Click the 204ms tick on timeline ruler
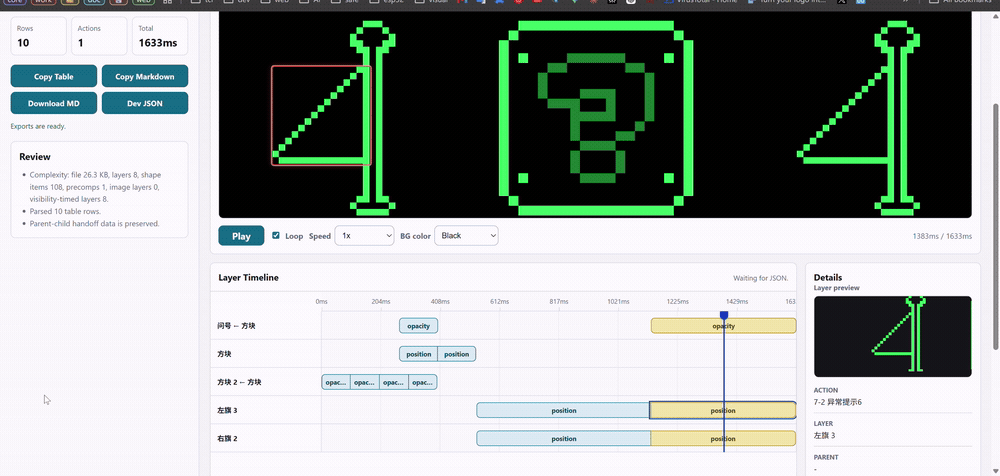Screen dimensions: 1000x476 pos(381,301)
